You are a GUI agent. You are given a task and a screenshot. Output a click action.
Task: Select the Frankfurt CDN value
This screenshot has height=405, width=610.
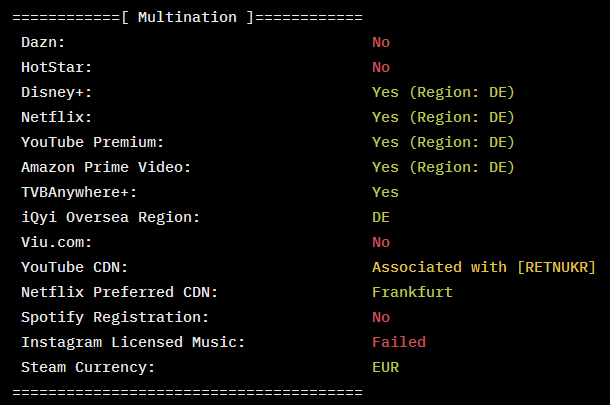point(412,292)
